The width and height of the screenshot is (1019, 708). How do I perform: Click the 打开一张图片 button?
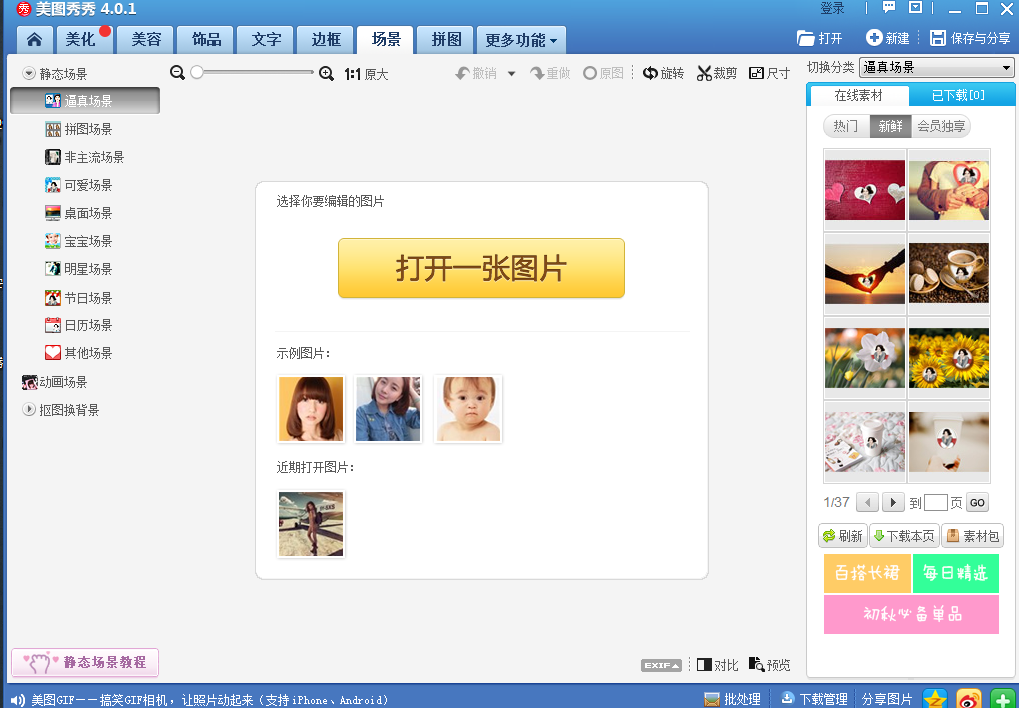pos(481,268)
